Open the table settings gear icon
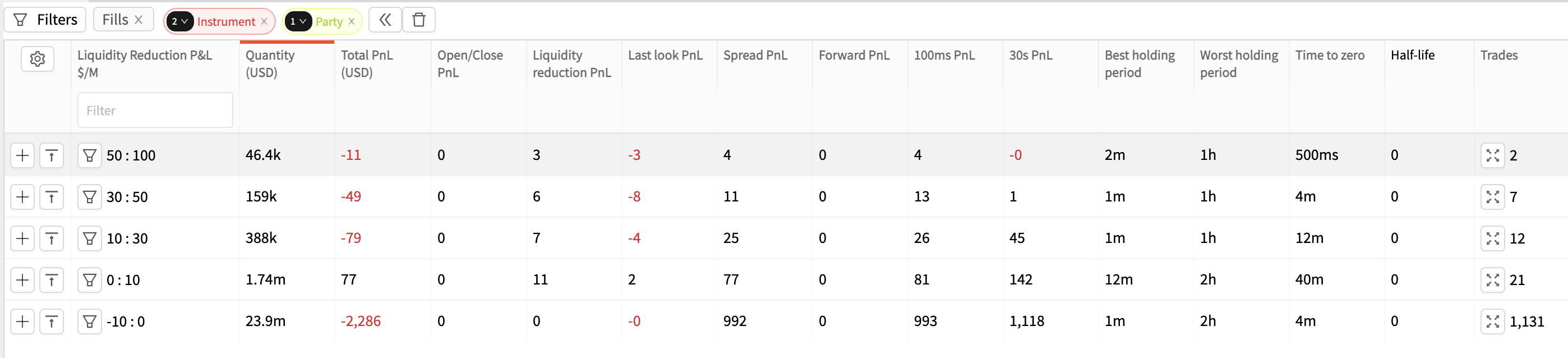 [x=38, y=59]
